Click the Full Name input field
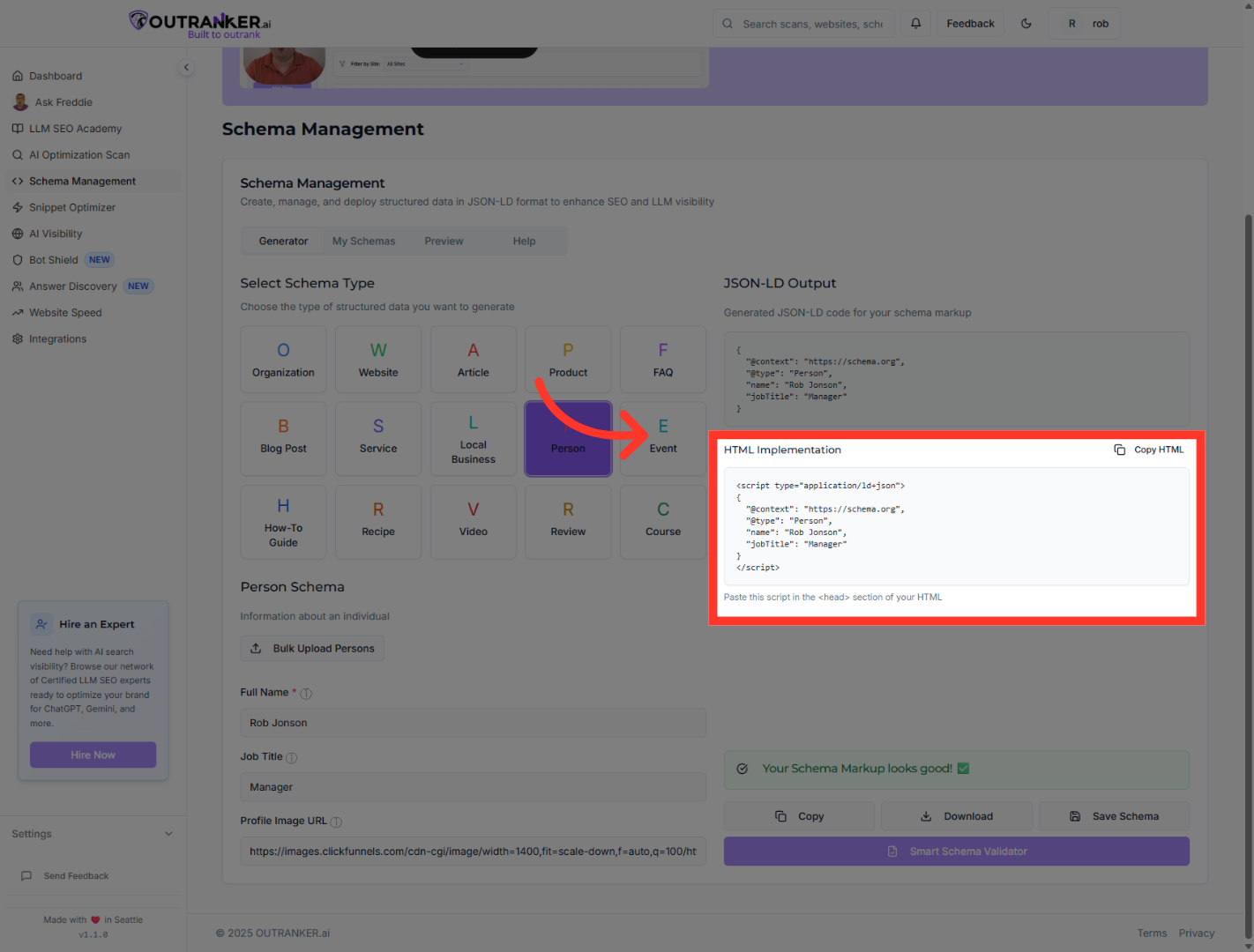This screenshot has width=1254, height=952. point(474,723)
